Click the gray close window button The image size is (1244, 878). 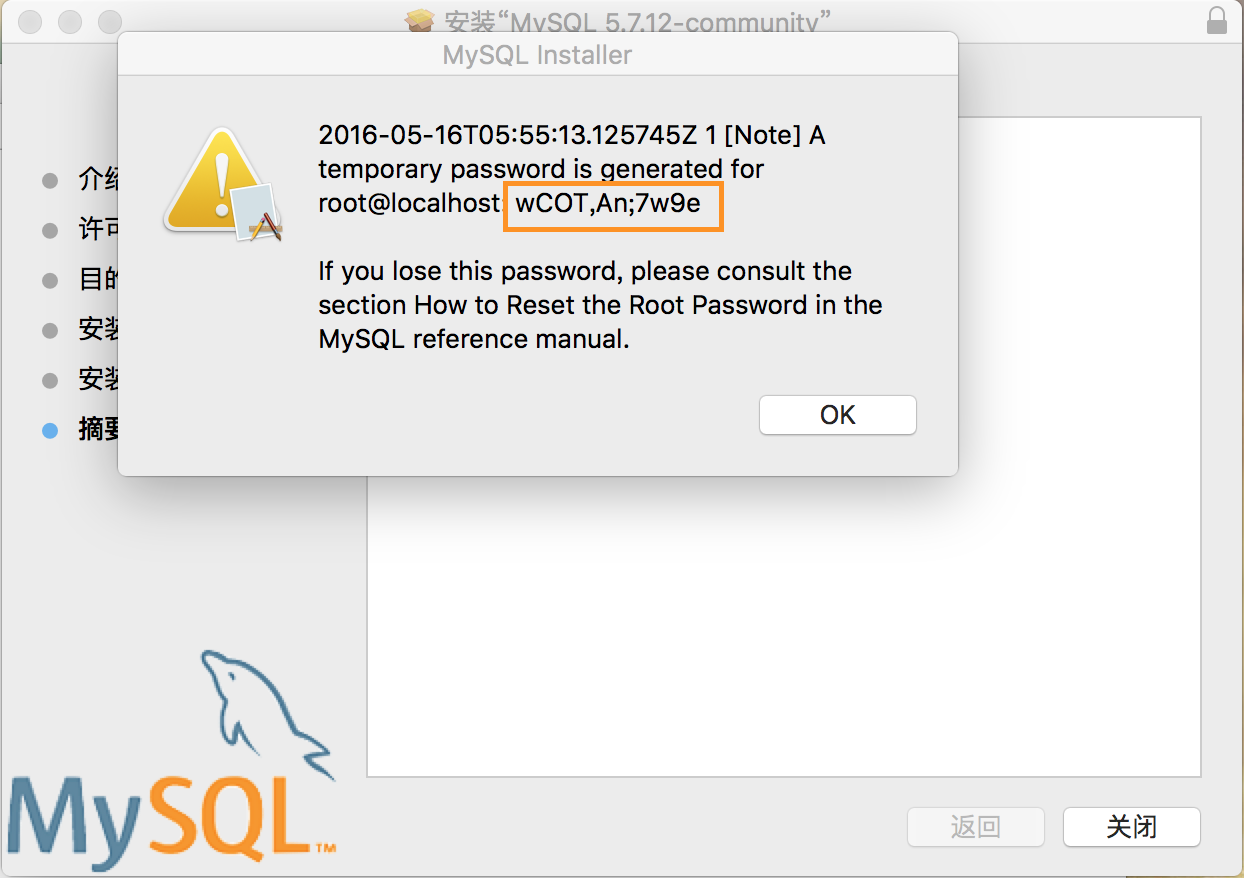[30, 20]
